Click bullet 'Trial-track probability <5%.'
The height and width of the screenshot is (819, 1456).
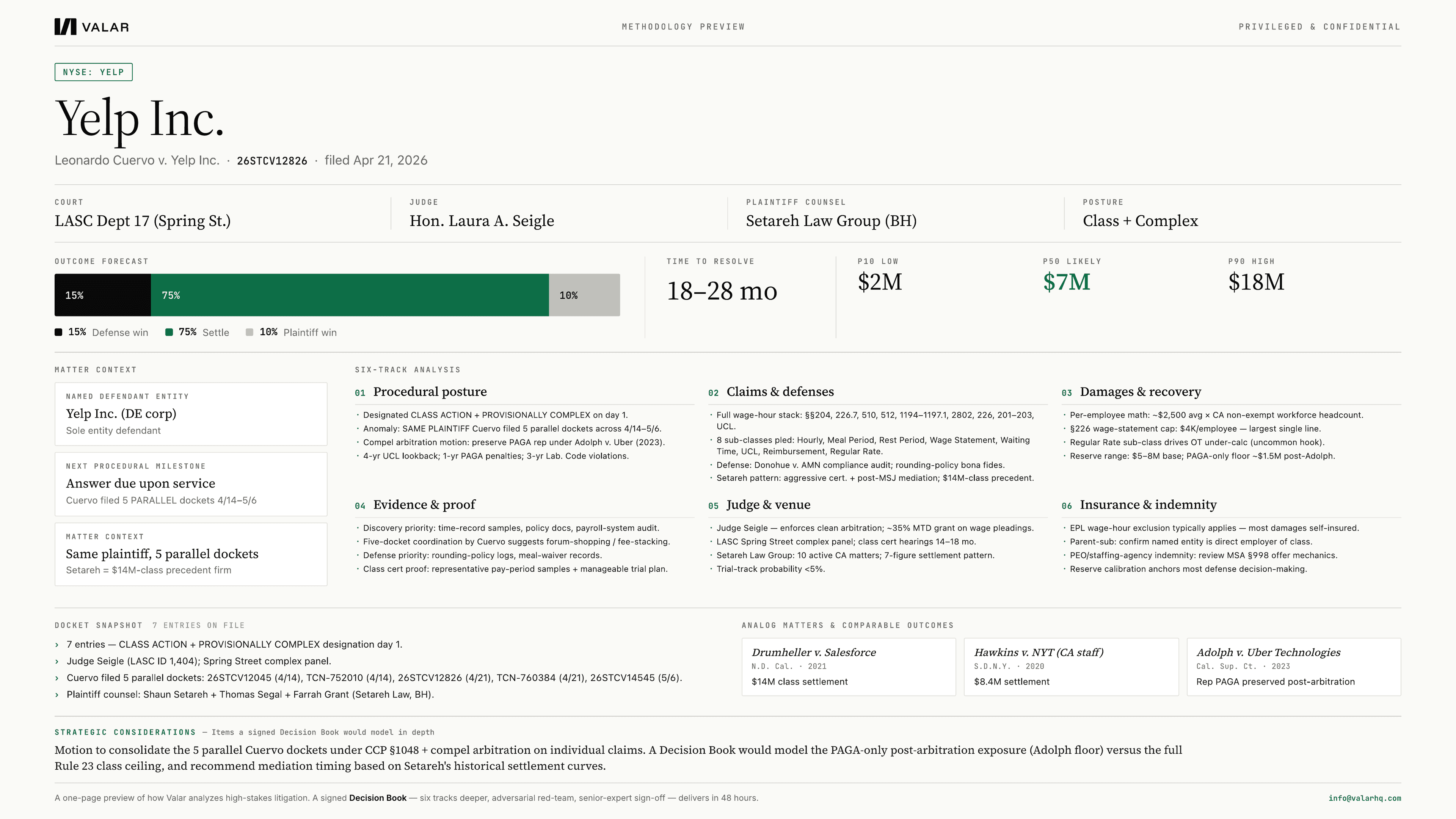point(770,569)
